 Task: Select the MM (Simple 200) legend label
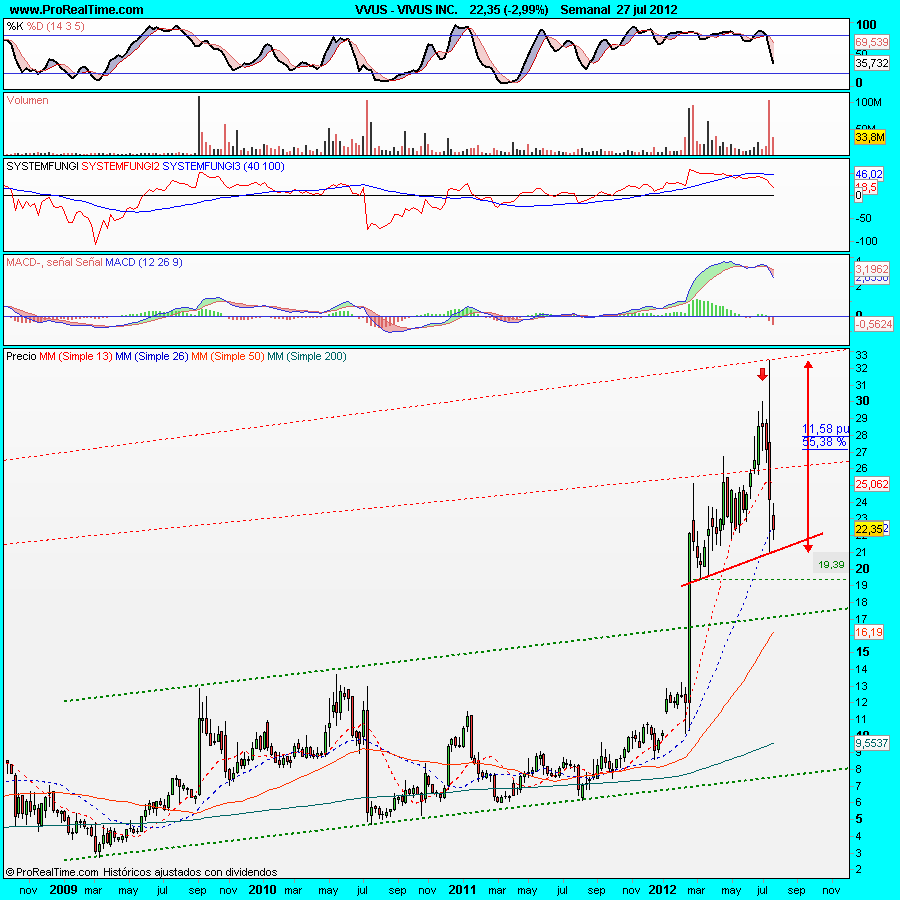pos(307,356)
